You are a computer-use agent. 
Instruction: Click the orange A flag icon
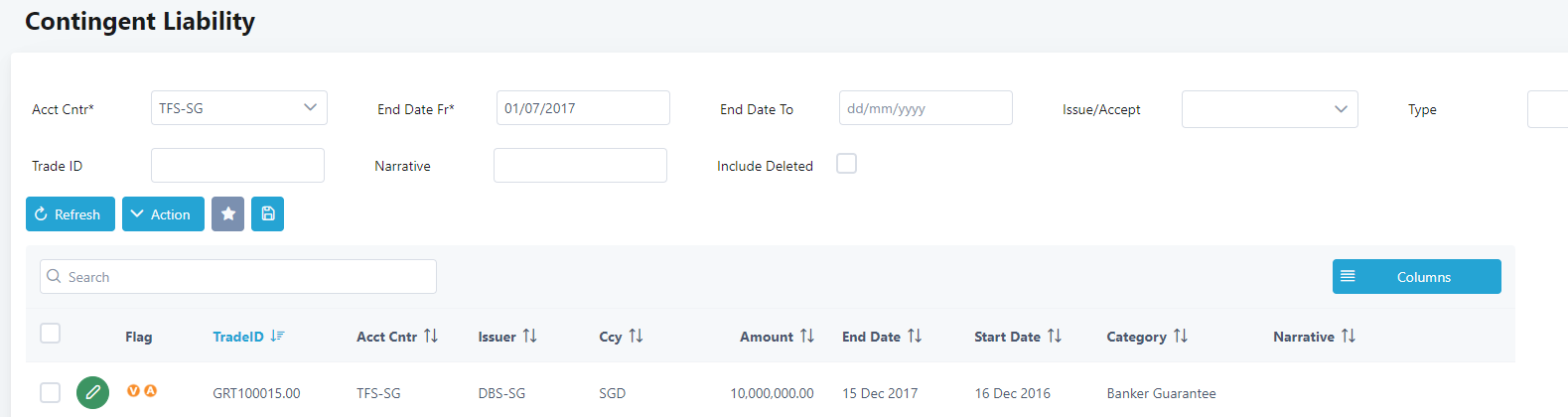coord(151,391)
